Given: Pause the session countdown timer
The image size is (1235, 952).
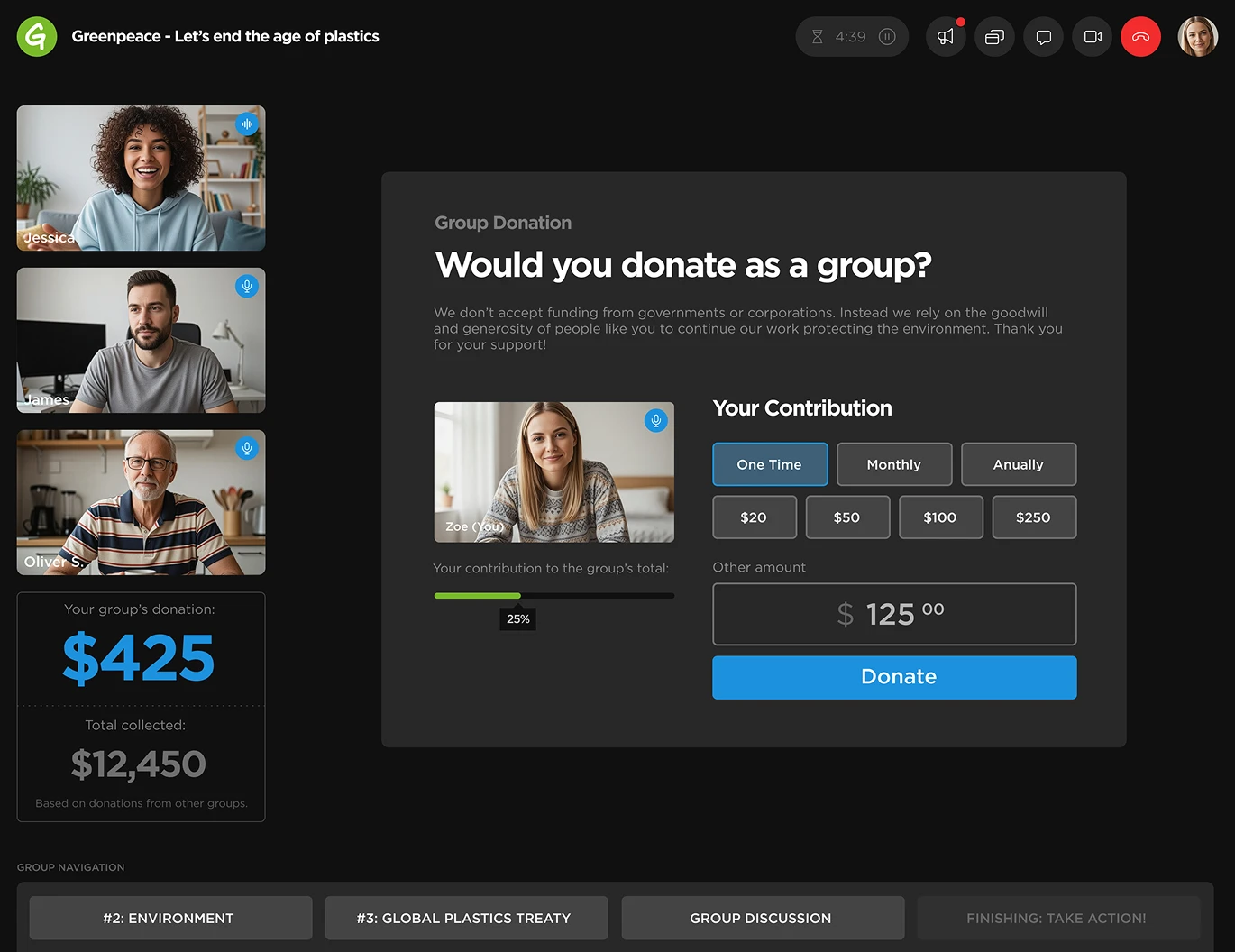Looking at the screenshot, I should pos(887,37).
